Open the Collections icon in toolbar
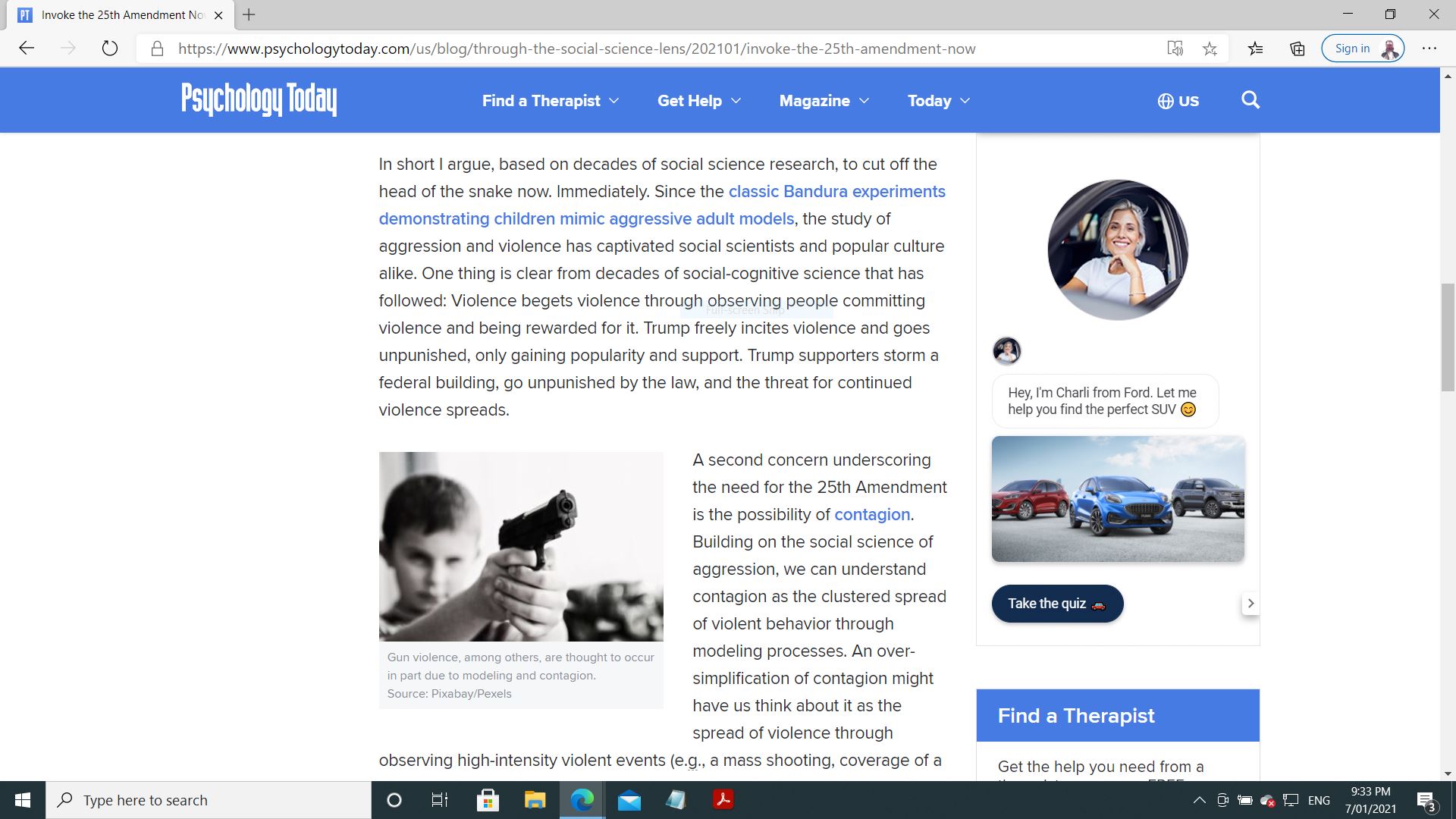Viewport: 1456px width, 819px height. pyautogui.click(x=1298, y=49)
